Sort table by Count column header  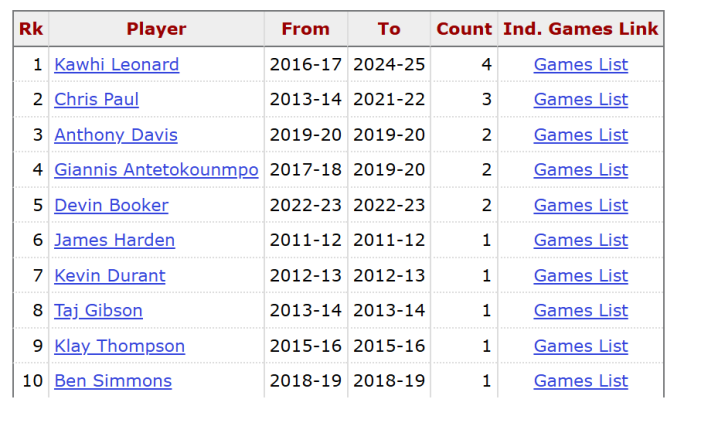(464, 29)
